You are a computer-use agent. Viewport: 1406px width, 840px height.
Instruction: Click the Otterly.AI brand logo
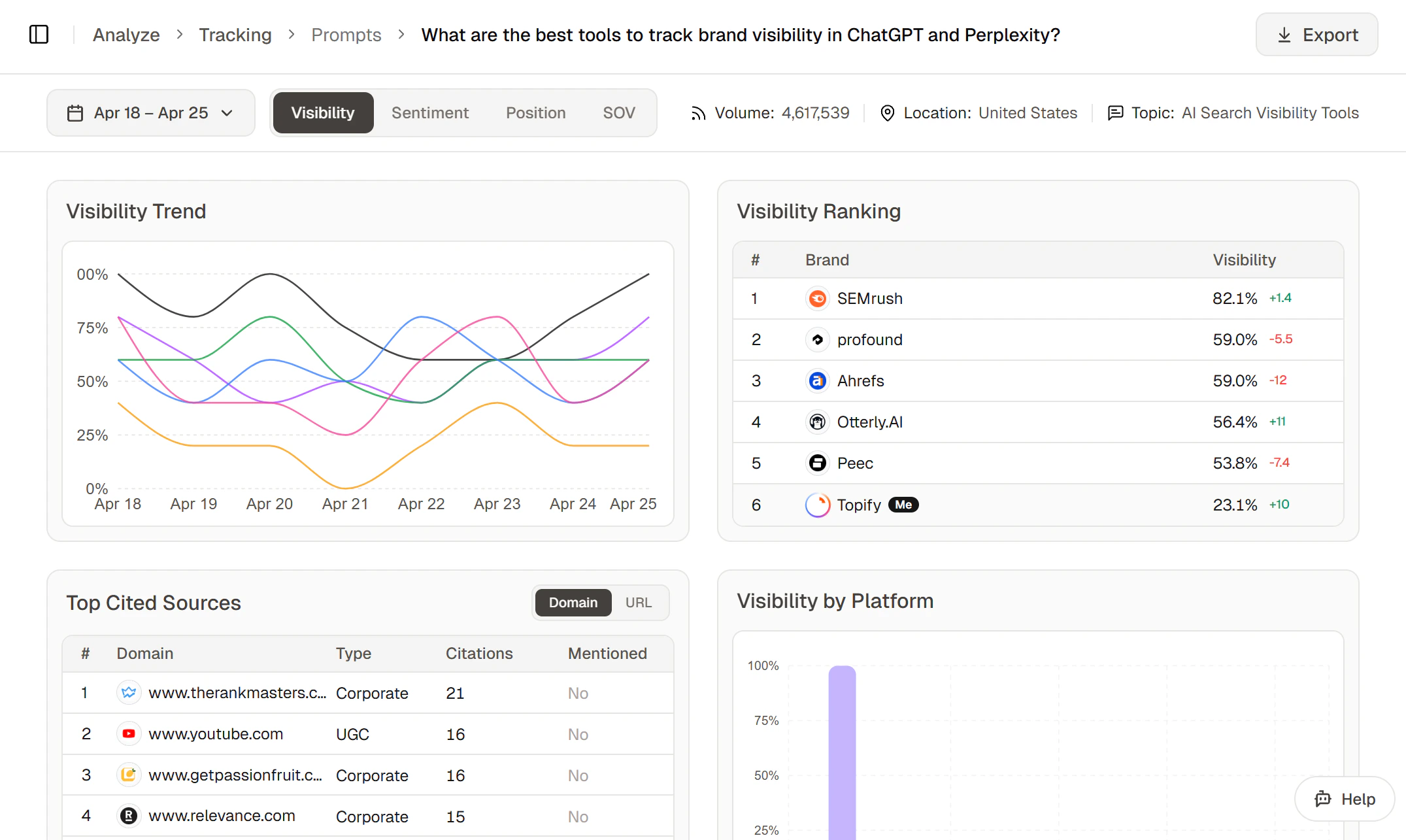tap(817, 422)
